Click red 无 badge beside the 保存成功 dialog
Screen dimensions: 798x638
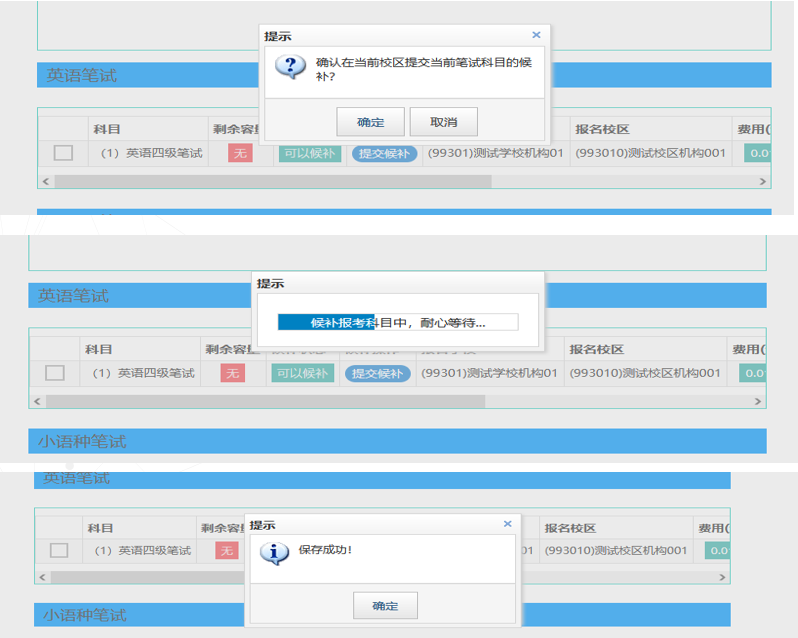[x=227, y=551]
